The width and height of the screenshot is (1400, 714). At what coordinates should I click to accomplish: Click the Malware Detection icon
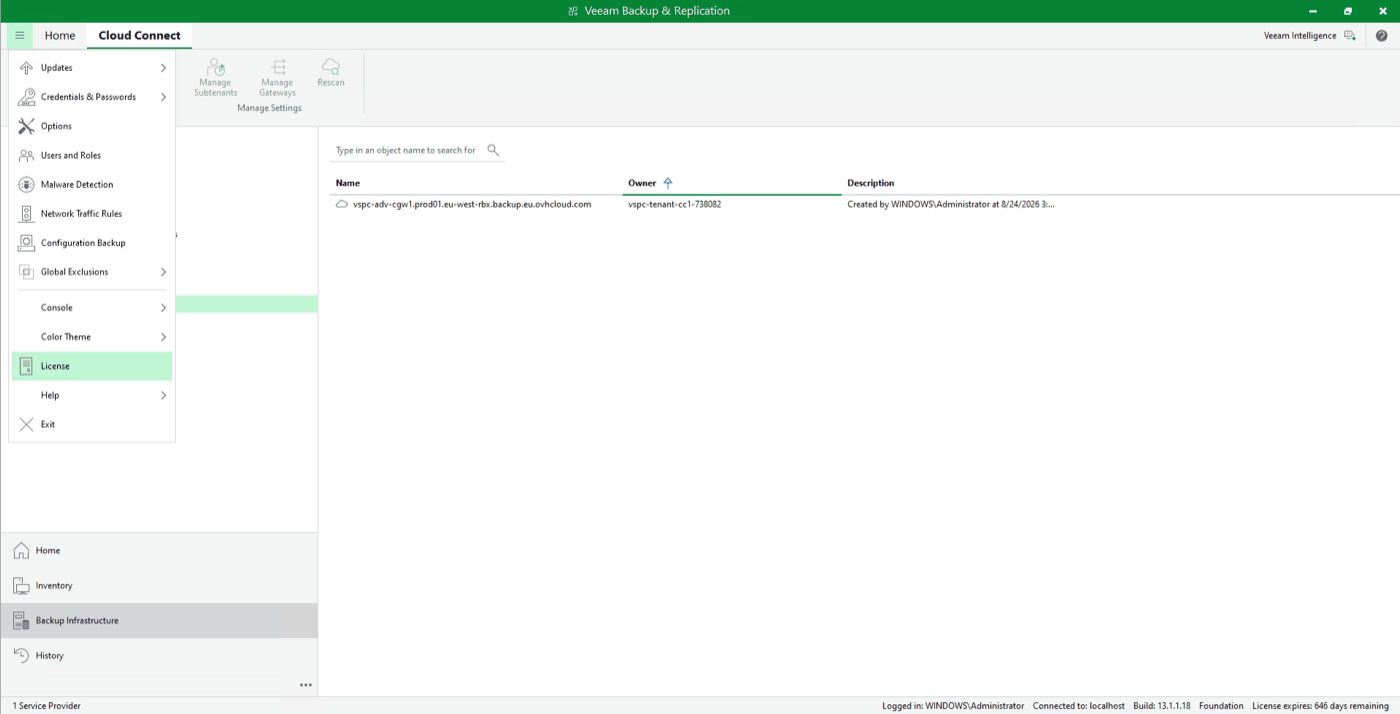pos(26,184)
